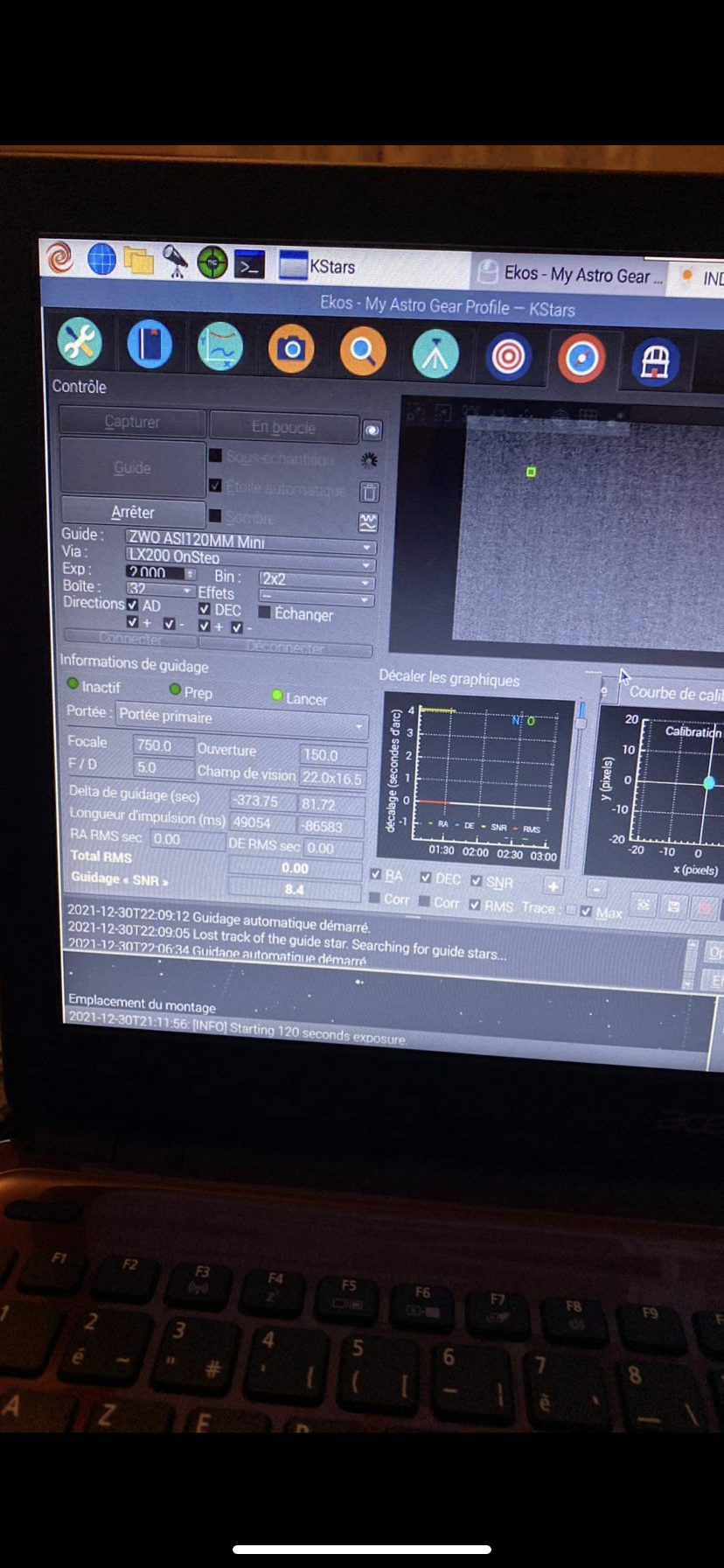Image resolution: width=724 pixels, height=1568 pixels.
Task: Click the Capturer button
Action: 132,422
